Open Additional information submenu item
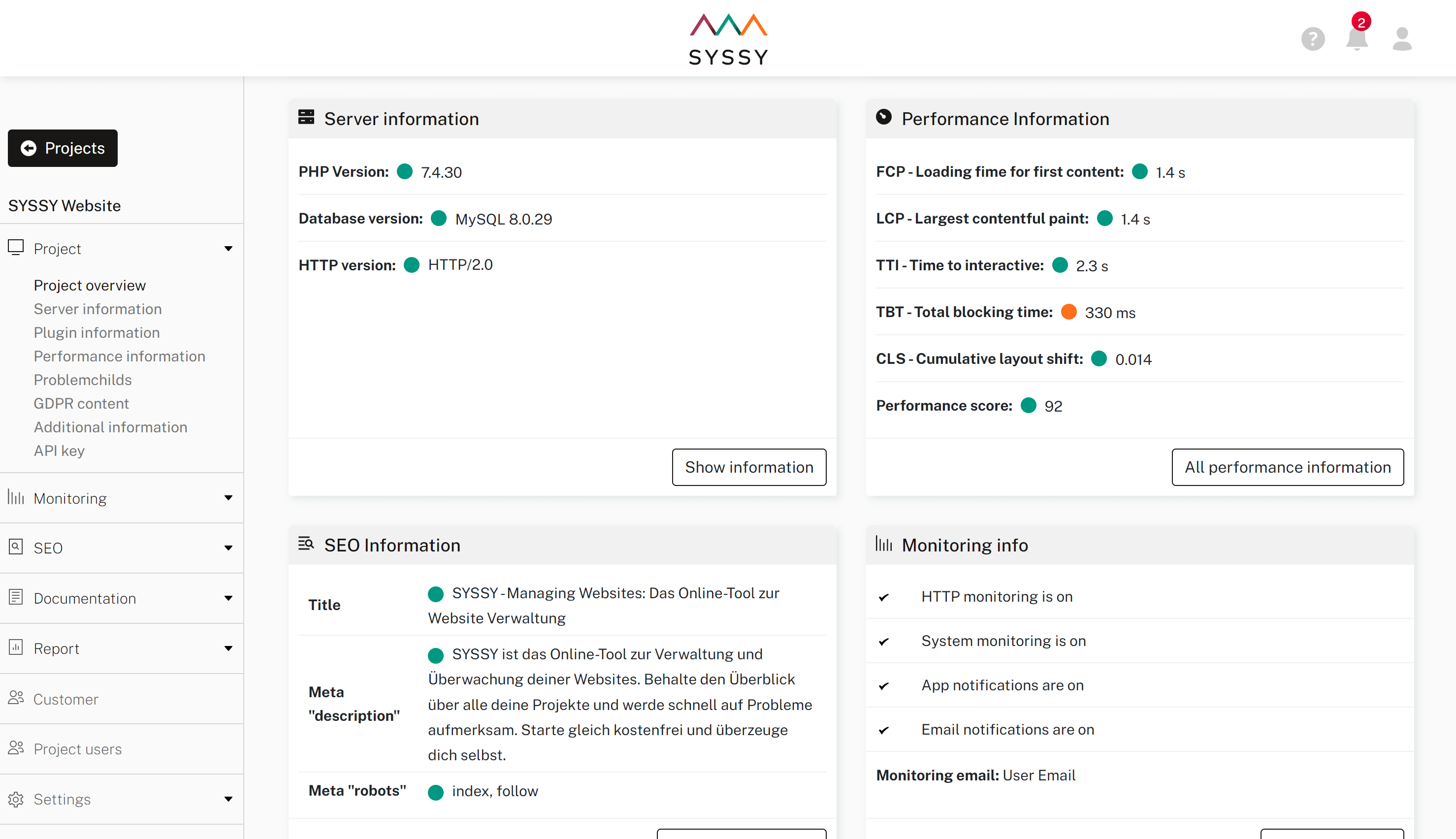 coord(110,427)
